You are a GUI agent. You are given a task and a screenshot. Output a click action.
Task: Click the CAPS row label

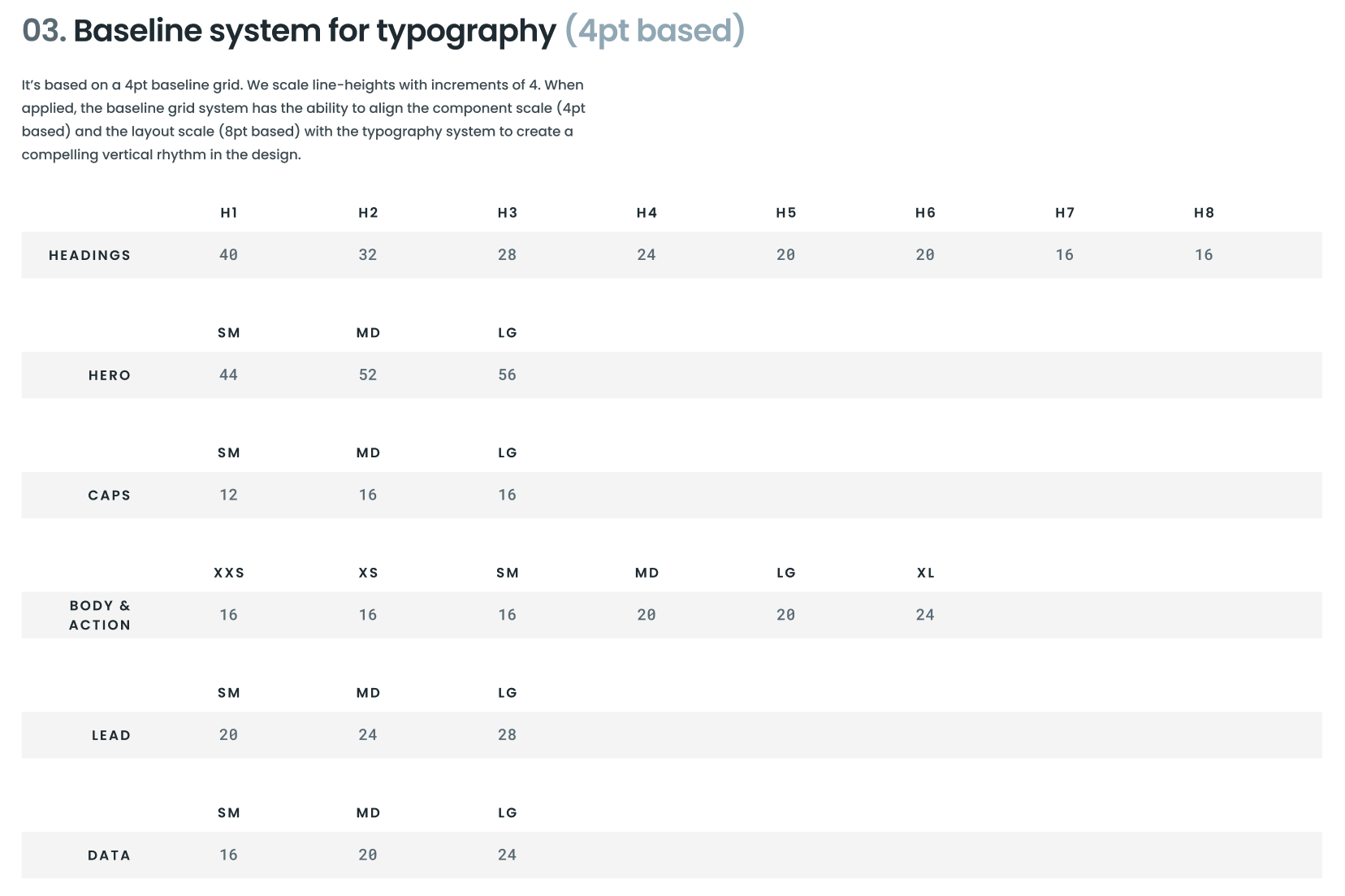[x=110, y=494]
